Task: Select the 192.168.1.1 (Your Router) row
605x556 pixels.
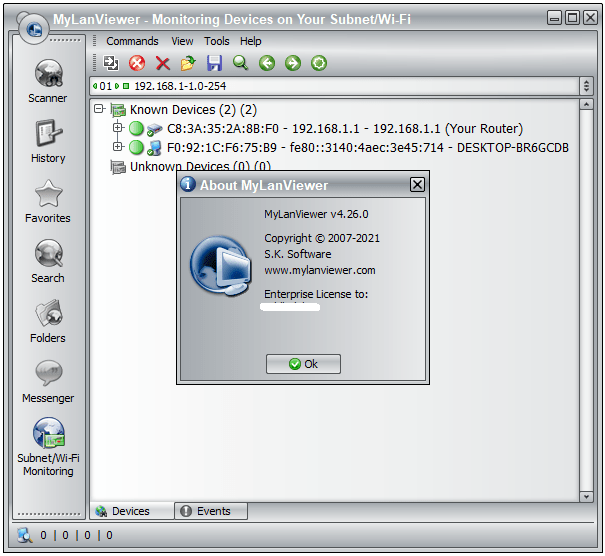Action: [345, 128]
